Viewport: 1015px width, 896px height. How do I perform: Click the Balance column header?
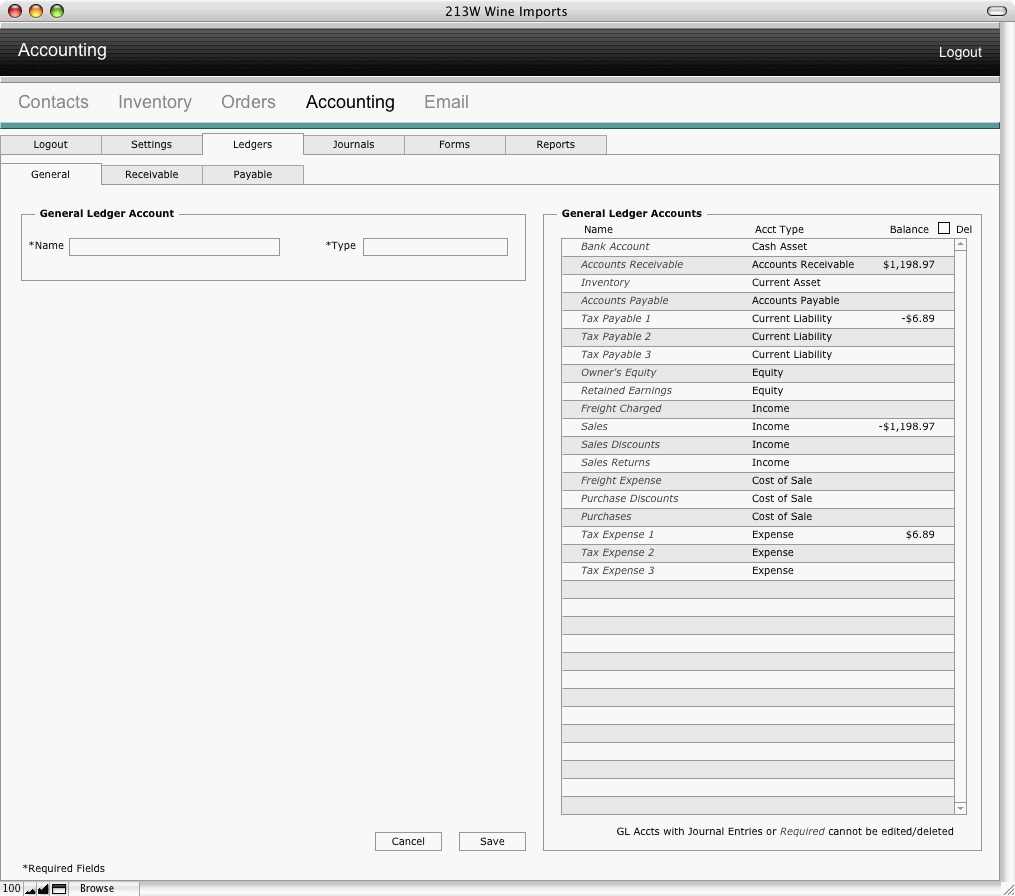coord(909,229)
